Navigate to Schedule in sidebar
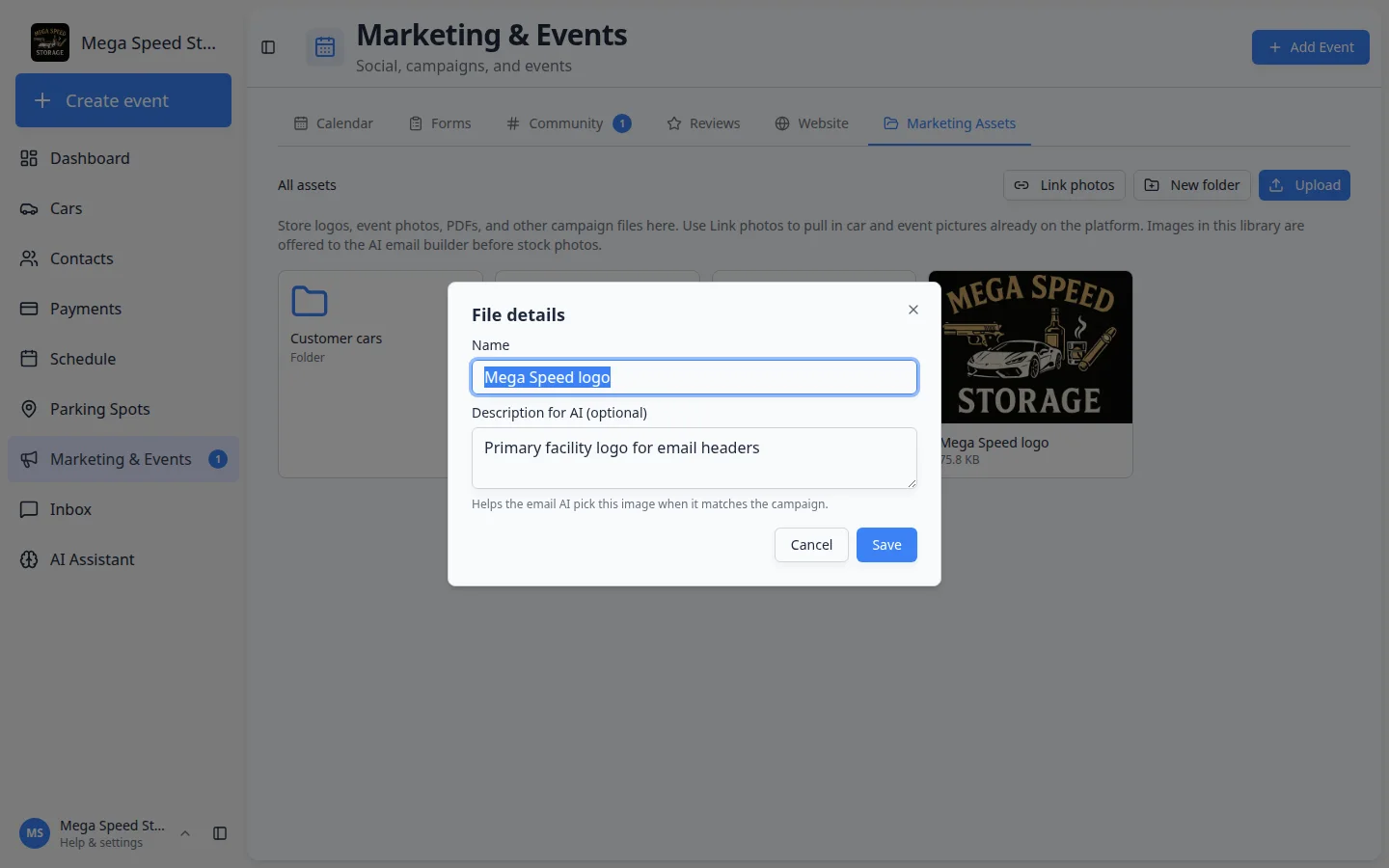The height and width of the screenshot is (868, 1389). (x=123, y=359)
